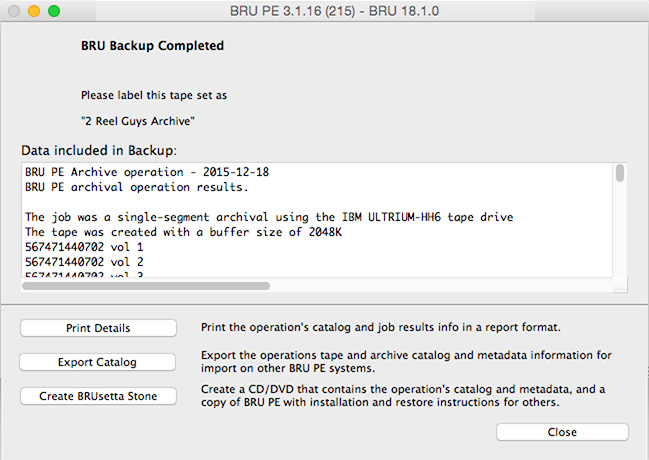Screen dimensions: 649x460
Task: Click vertical scrollbar track below the thumb
Action: (620, 230)
